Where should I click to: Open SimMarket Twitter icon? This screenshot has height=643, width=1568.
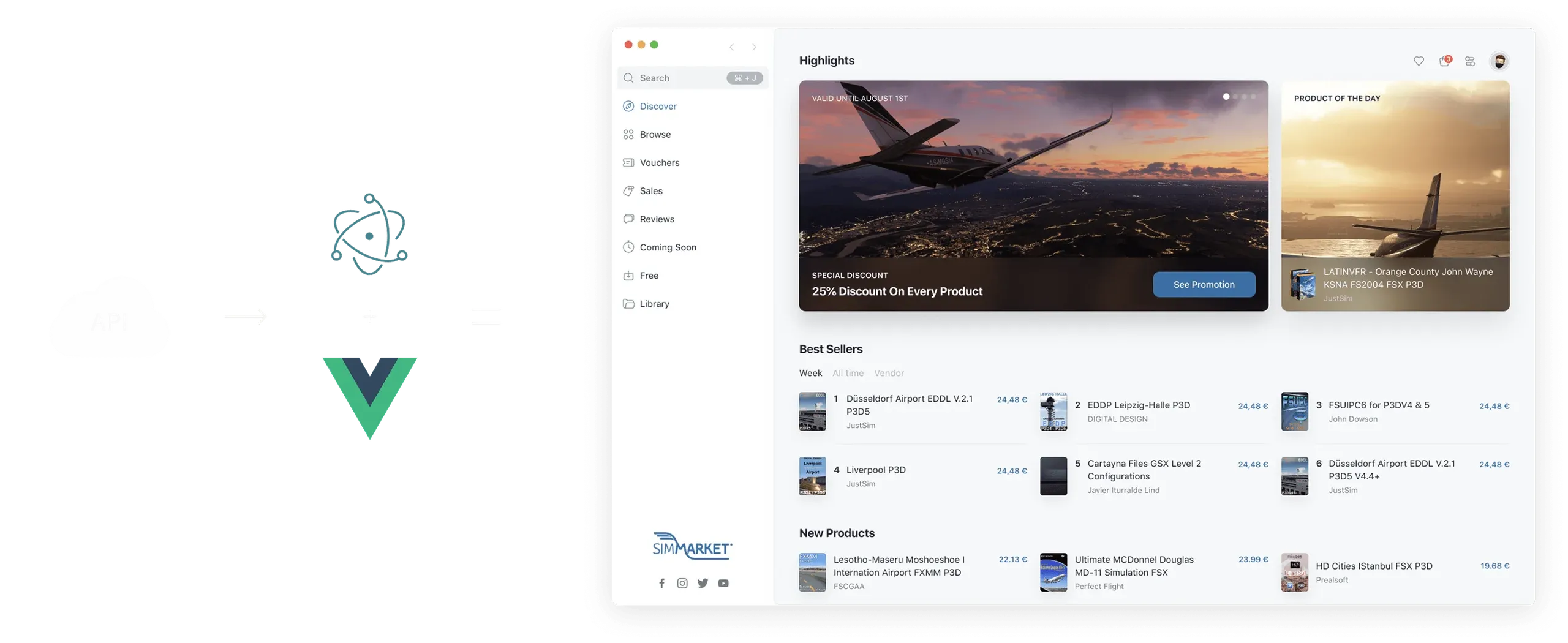pos(703,583)
